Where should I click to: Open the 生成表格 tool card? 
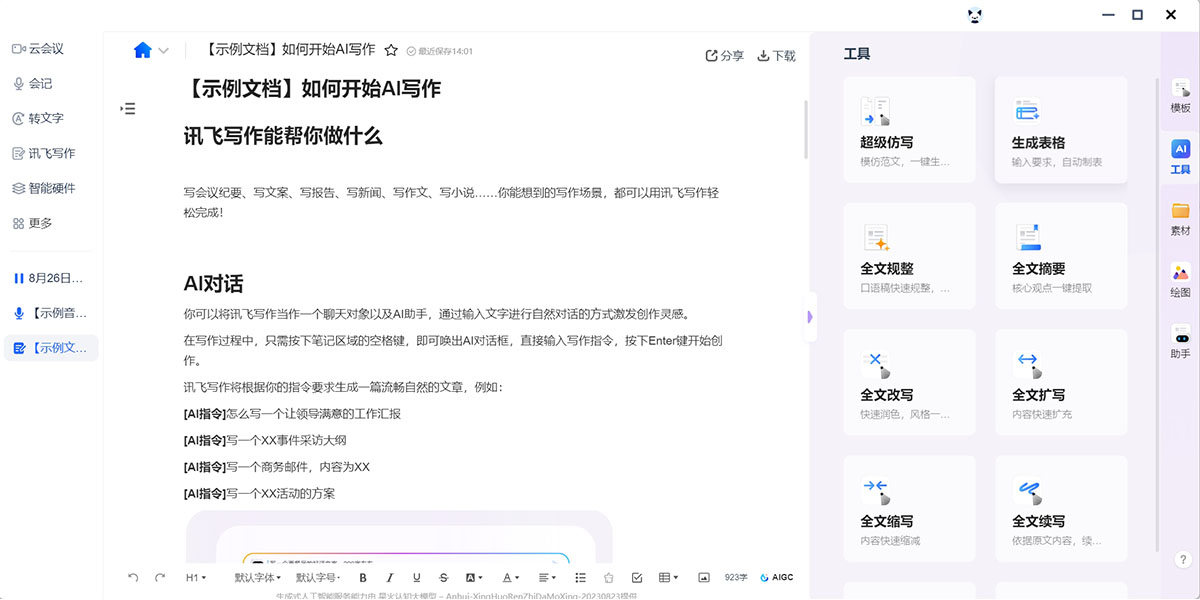(1060, 130)
